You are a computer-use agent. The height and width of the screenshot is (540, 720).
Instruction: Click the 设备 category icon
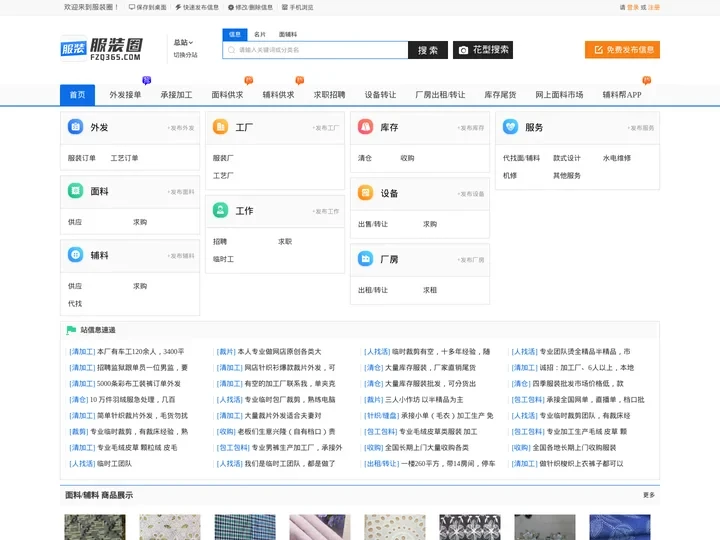click(366, 192)
